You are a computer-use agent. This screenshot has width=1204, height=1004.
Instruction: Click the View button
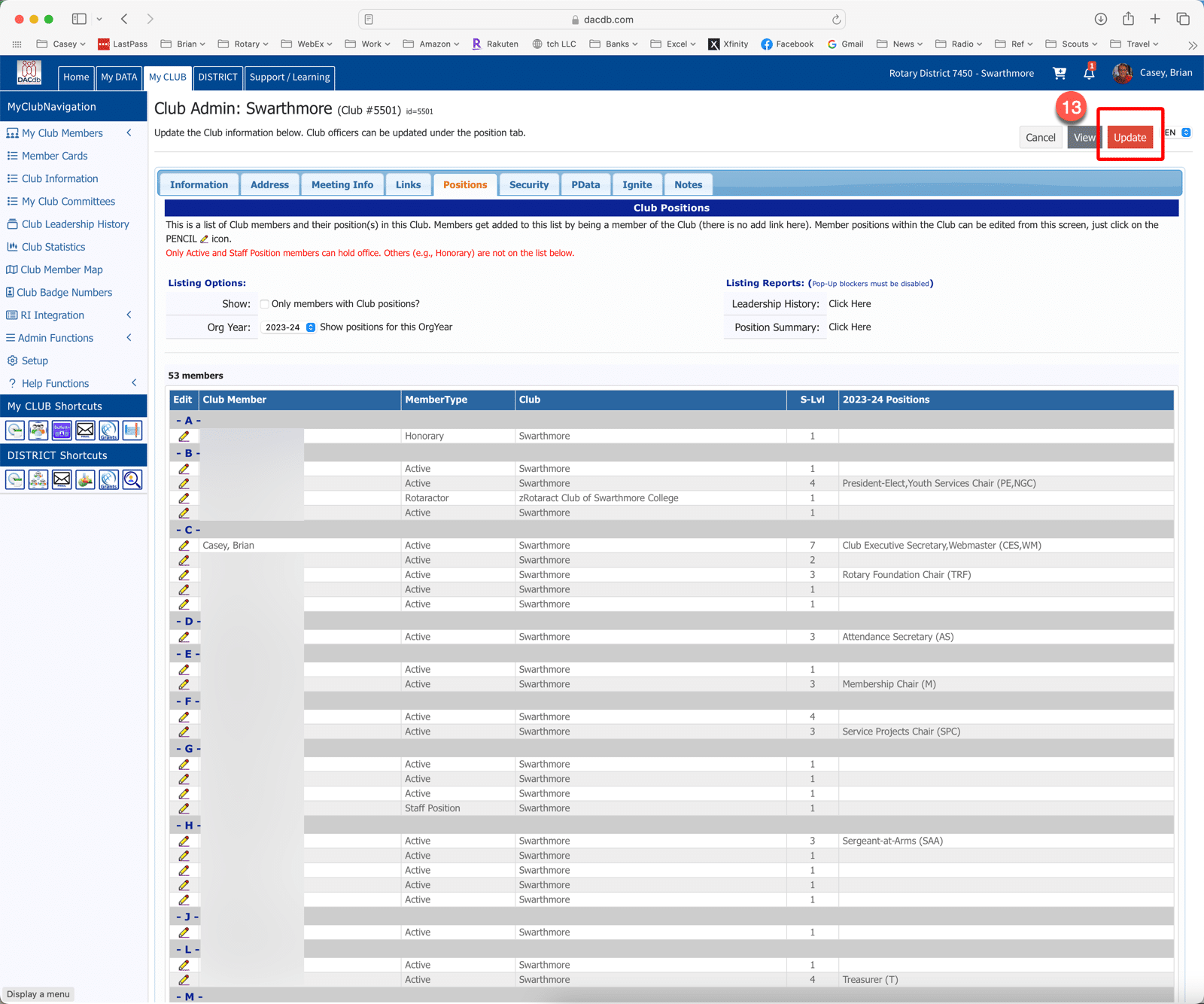click(1084, 137)
